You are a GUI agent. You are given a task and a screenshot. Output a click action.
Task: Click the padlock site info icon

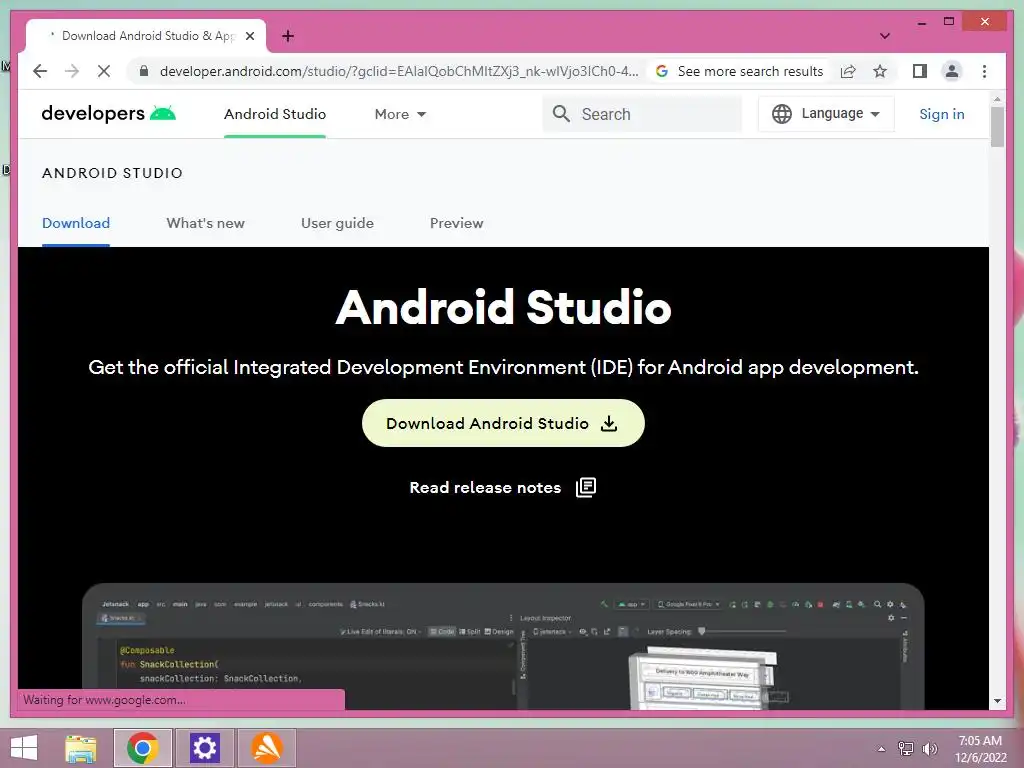(144, 71)
